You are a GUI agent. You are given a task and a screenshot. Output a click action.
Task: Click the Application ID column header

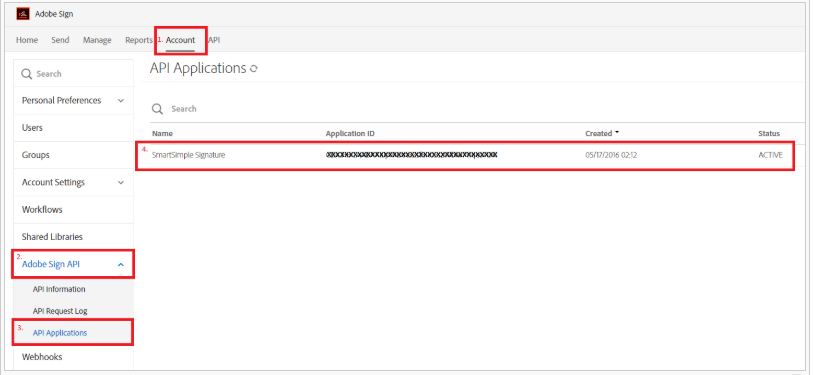350,133
